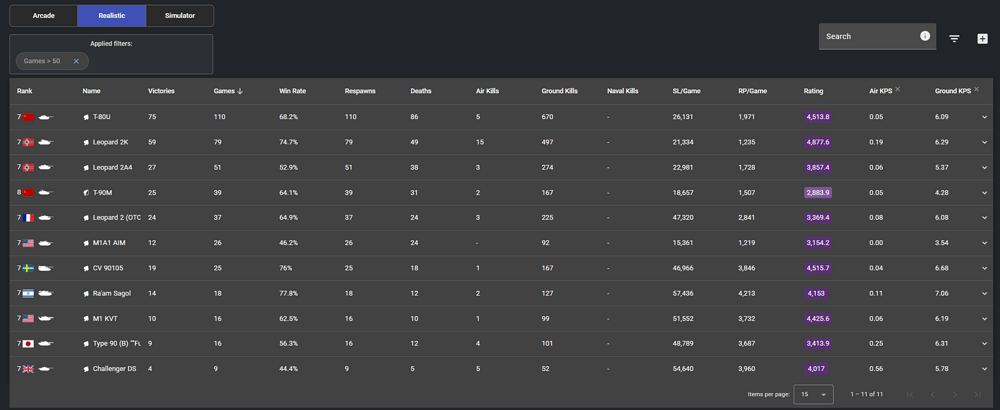Image resolution: width=1000 pixels, height=410 pixels.
Task: Click the add column plus icon
Action: pos(982,38)
